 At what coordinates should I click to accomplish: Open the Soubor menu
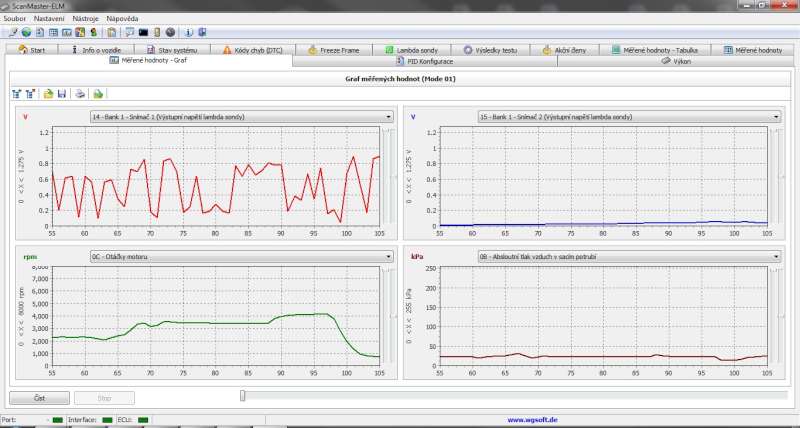(15, 19)
